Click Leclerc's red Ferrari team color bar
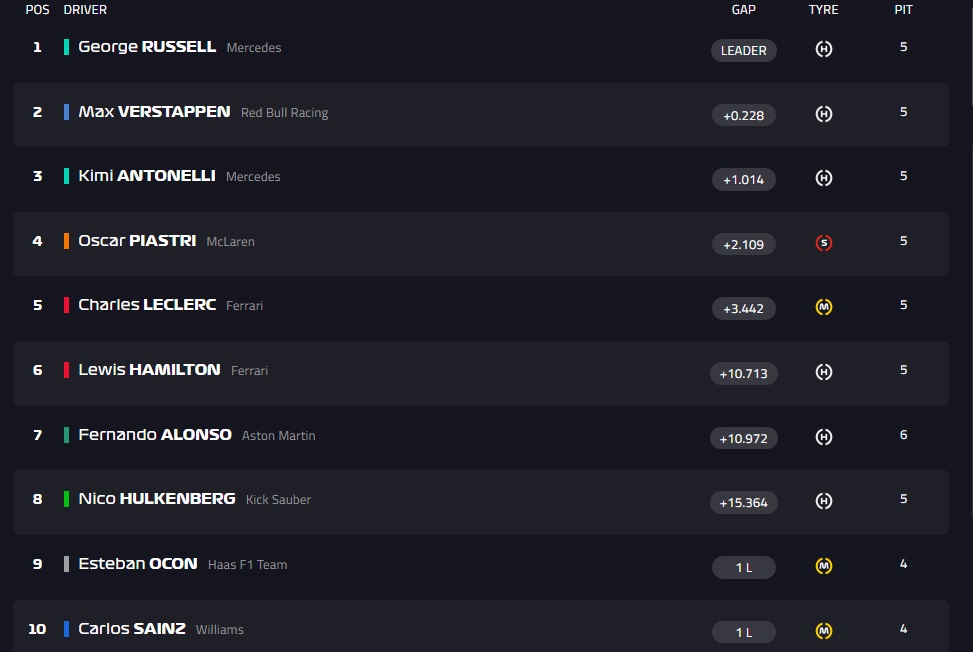Viewport: 973px width, 652px height. (66, 305)
